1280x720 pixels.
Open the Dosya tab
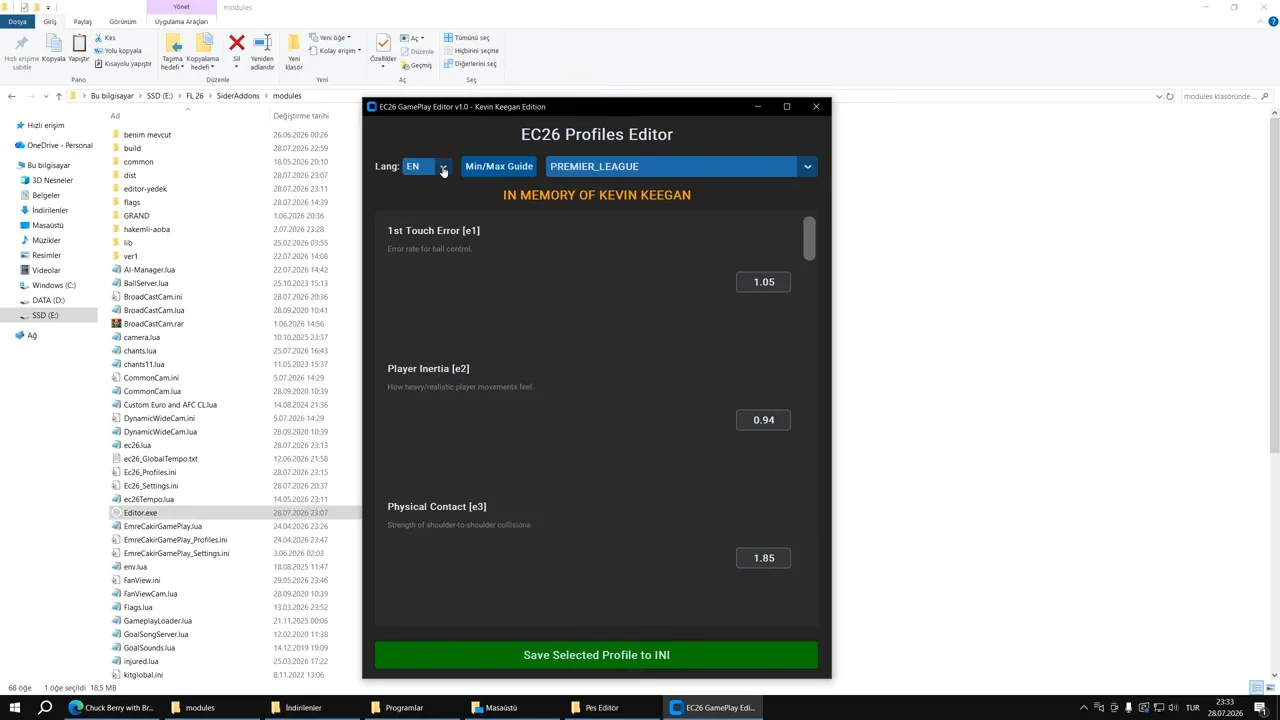18,21
